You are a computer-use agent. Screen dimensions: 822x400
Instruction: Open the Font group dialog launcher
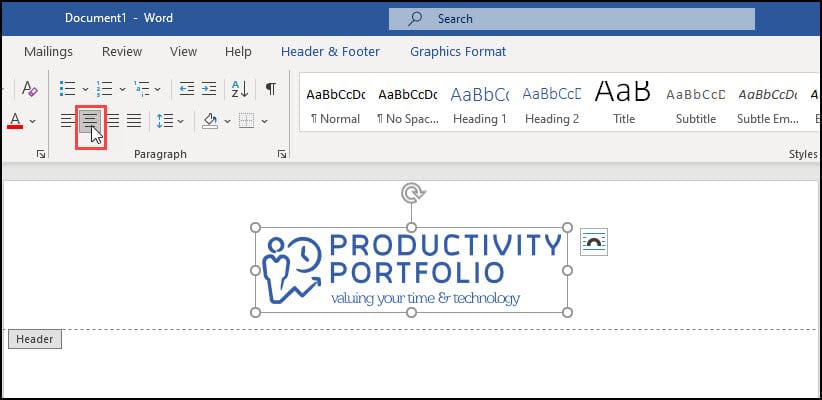point(41,154)
